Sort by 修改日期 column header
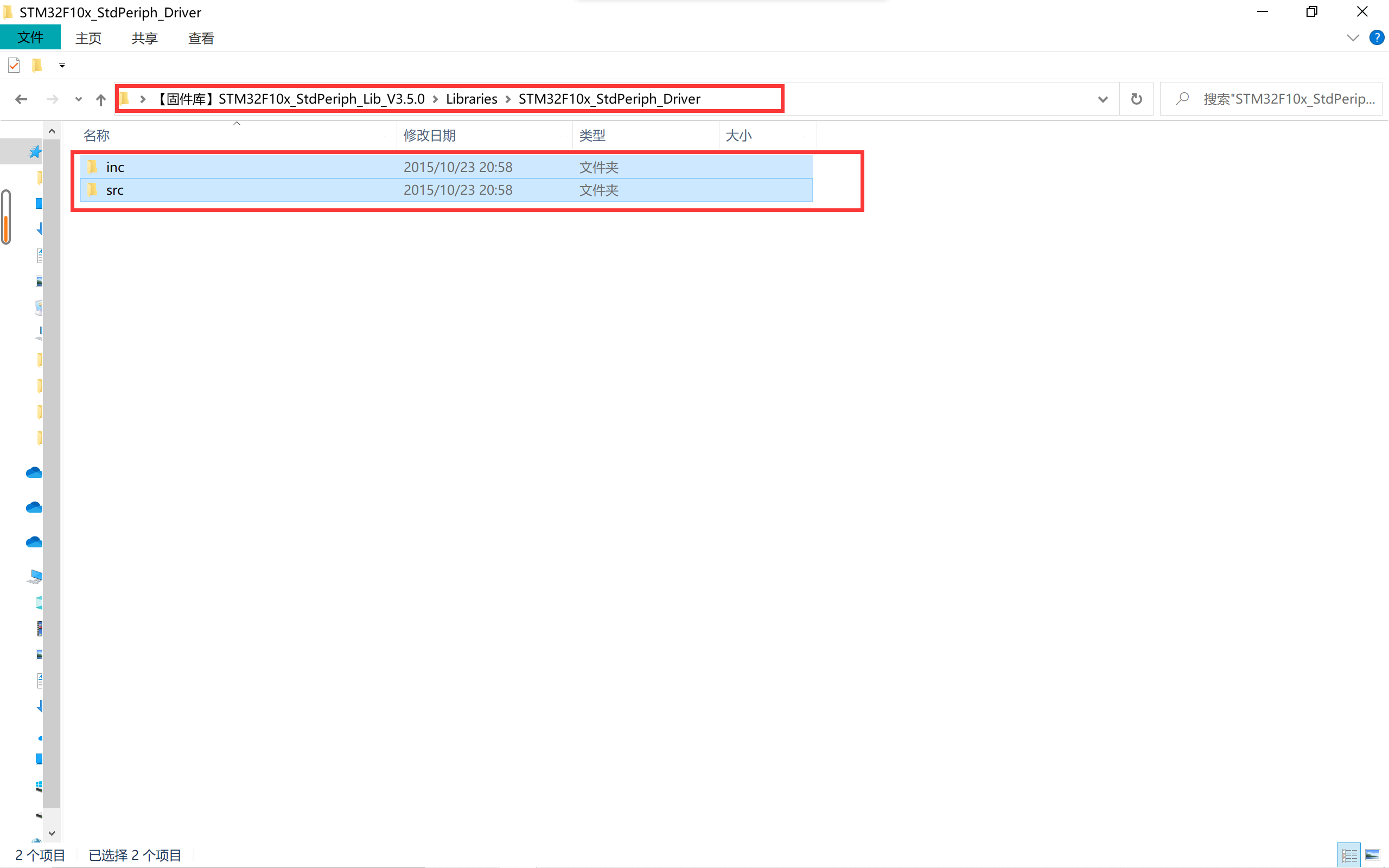Viewport: 1389px width, 868px height. coord(429,136)
